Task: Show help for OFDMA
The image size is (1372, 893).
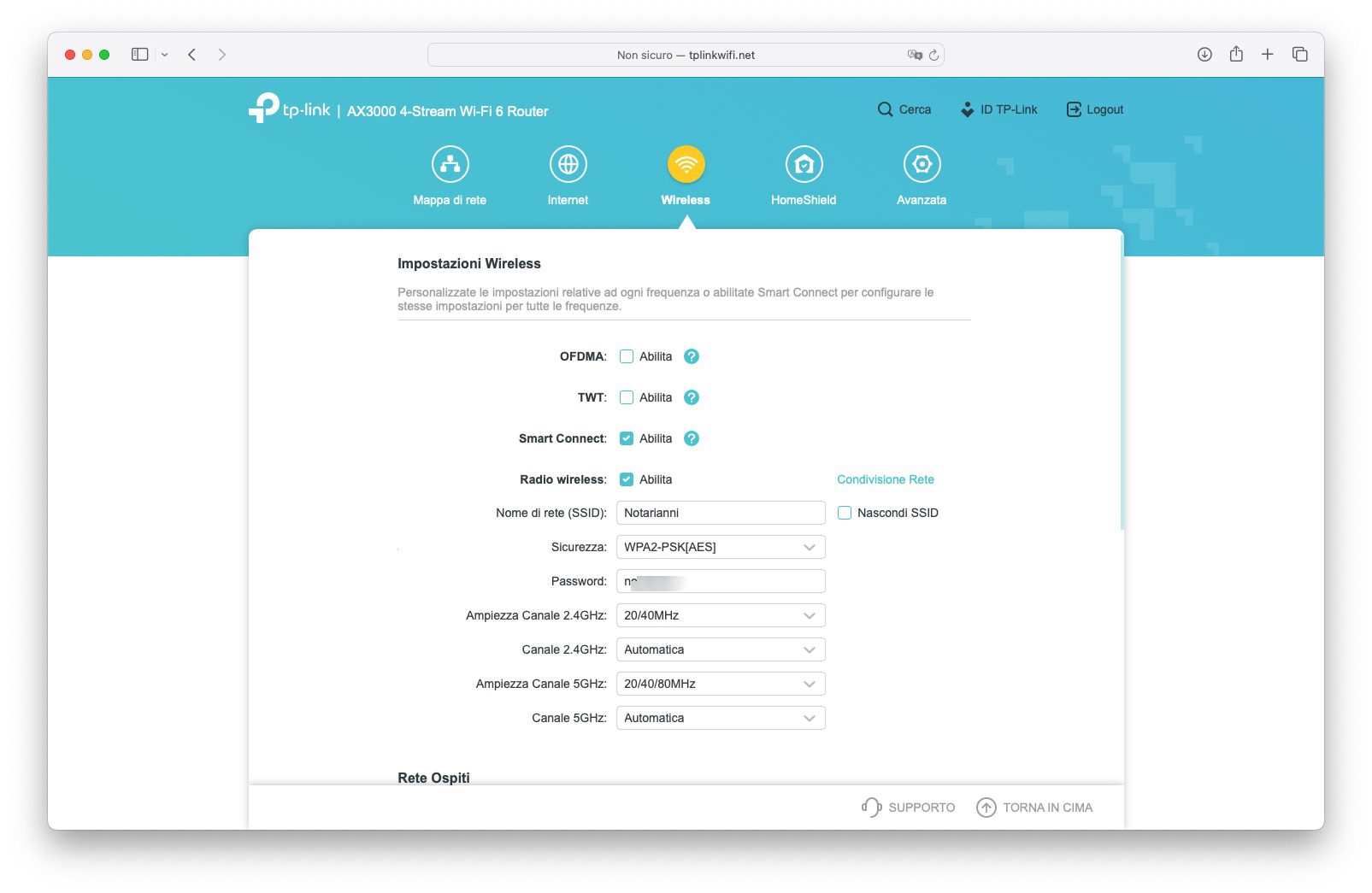Action: 692,356
